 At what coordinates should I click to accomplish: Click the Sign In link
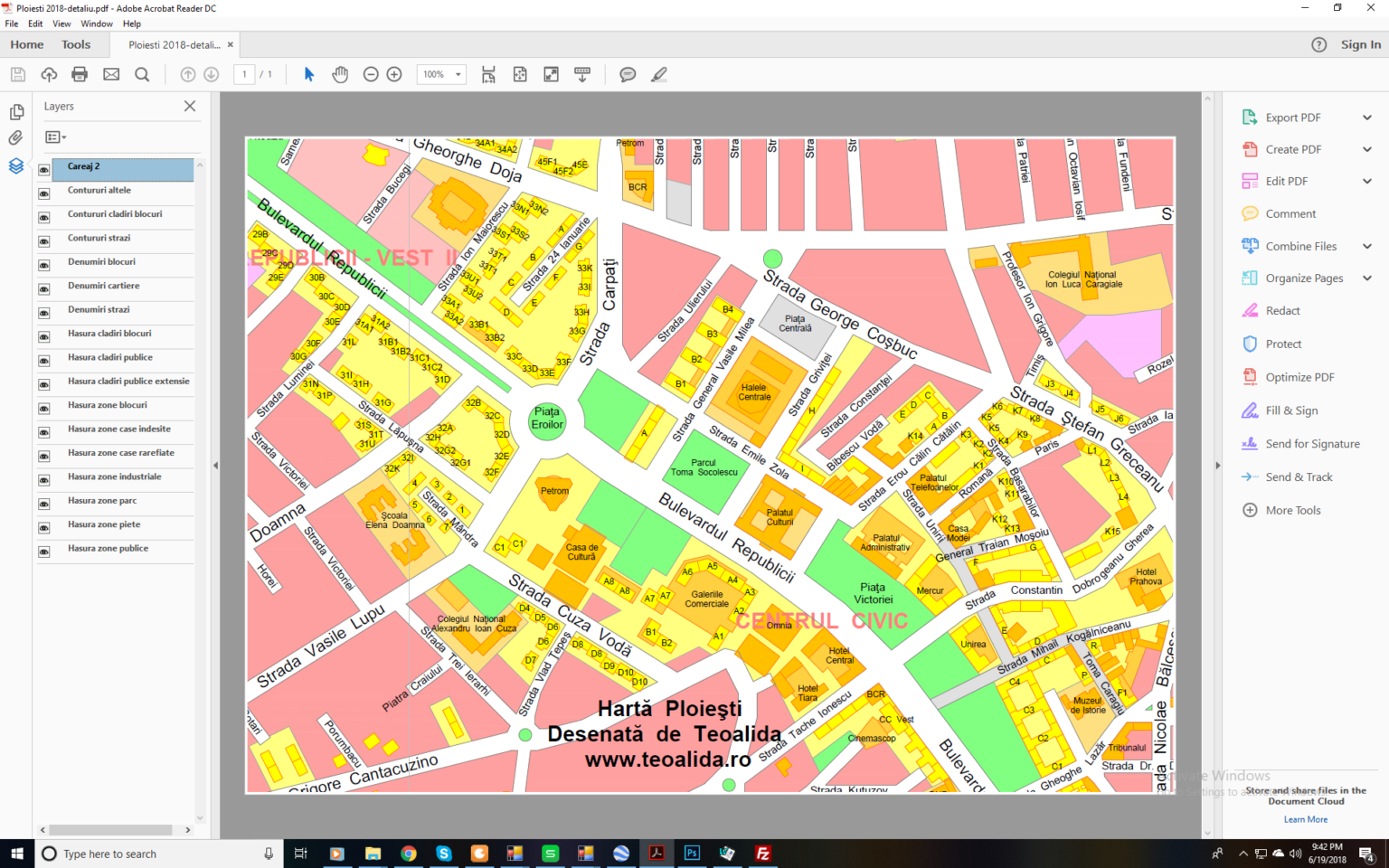coord(1361,44)
